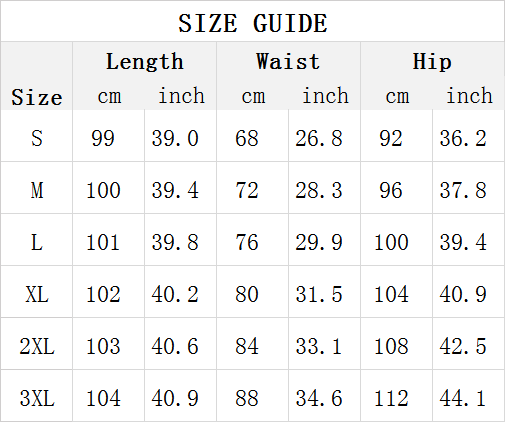Select the XL size row label
Screen dimensions: 505x422
37,295
